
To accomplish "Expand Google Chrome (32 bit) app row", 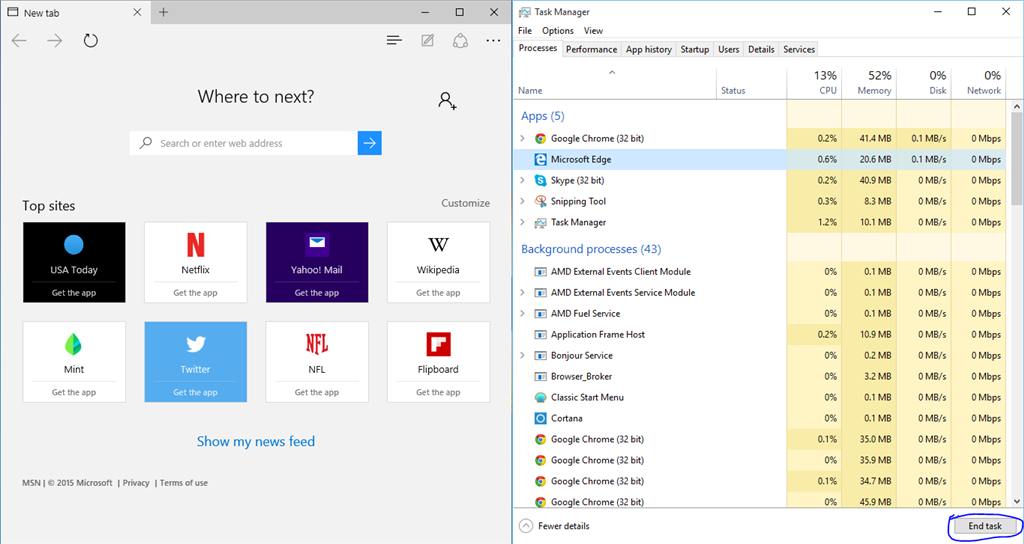I will pos(522,138).
